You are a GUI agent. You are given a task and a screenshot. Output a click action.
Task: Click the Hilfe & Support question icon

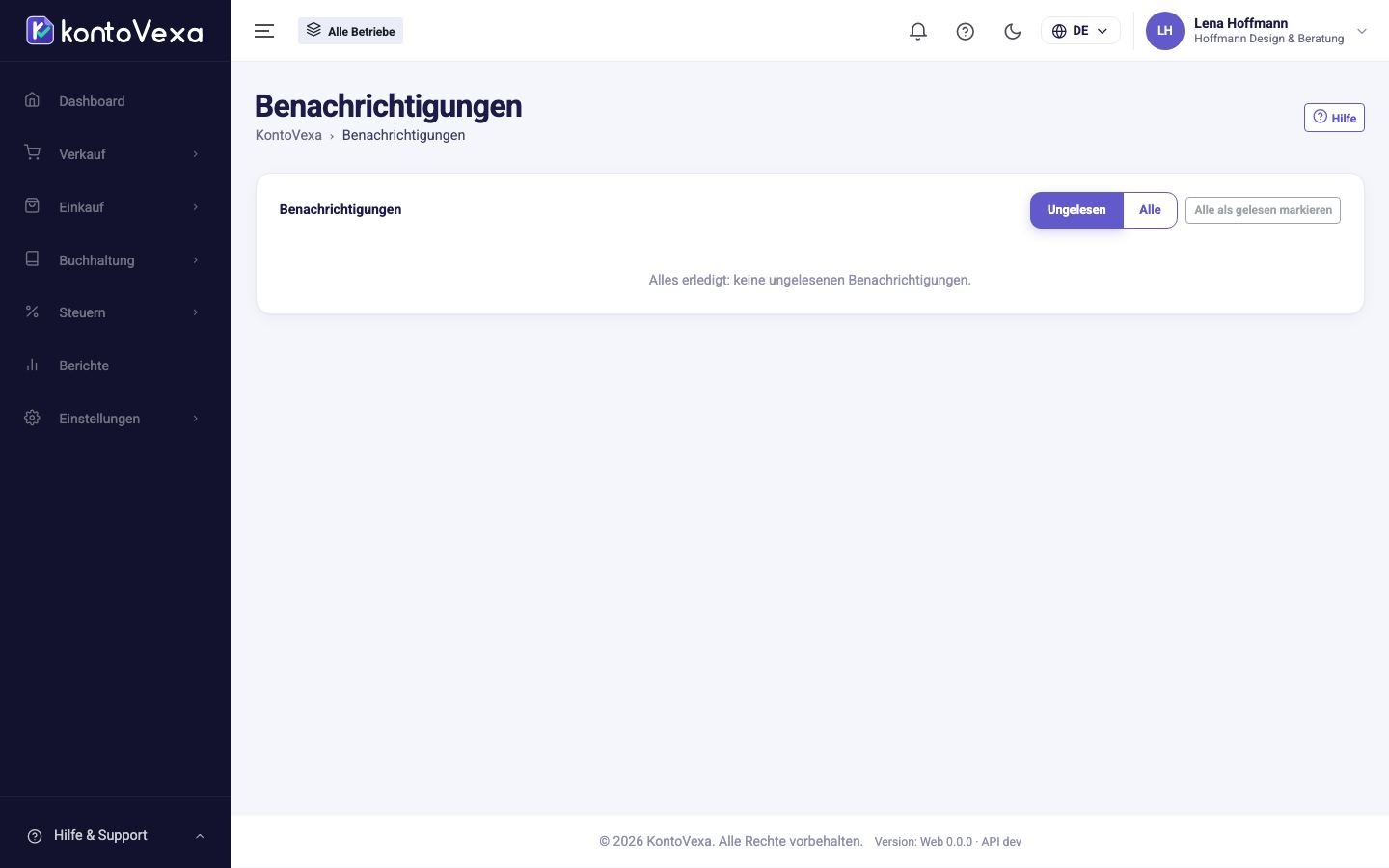35,836
